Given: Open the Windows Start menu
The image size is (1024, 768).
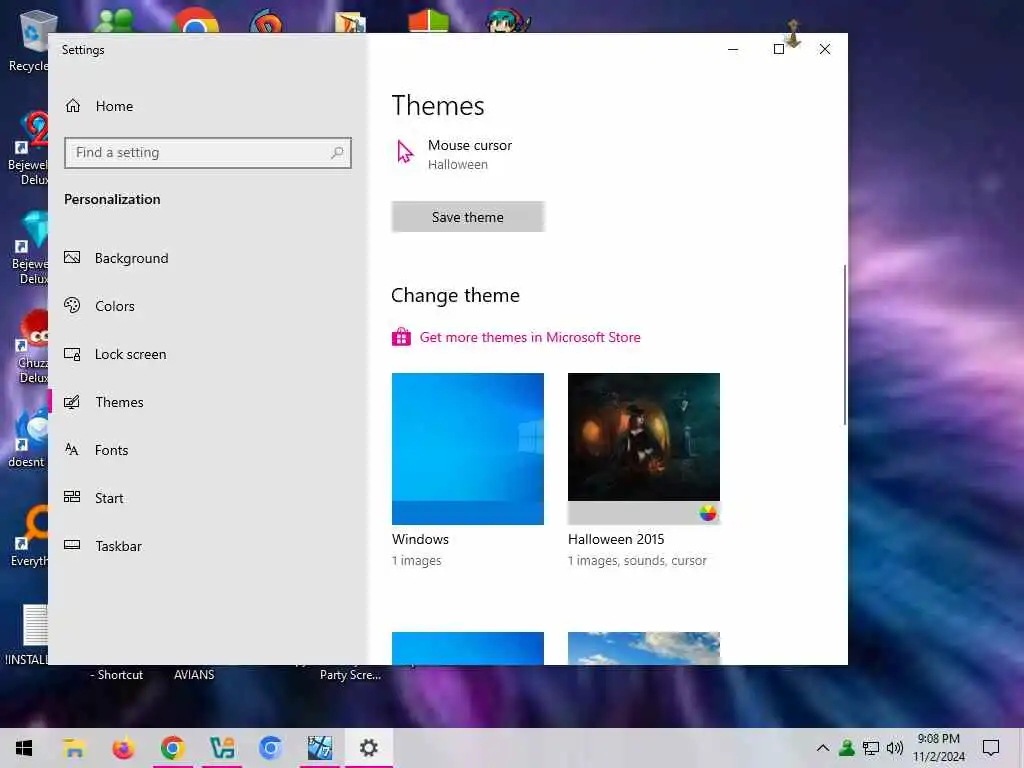Looking at the screenshot, I should 24,748.
